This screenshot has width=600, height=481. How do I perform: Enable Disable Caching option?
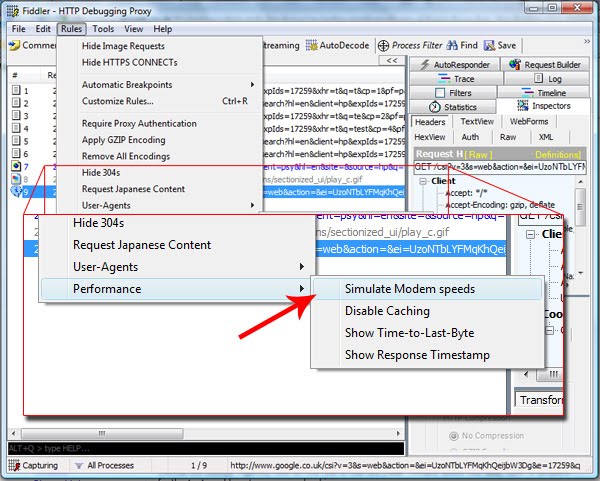pyautogui.click(x=427, y=311)
